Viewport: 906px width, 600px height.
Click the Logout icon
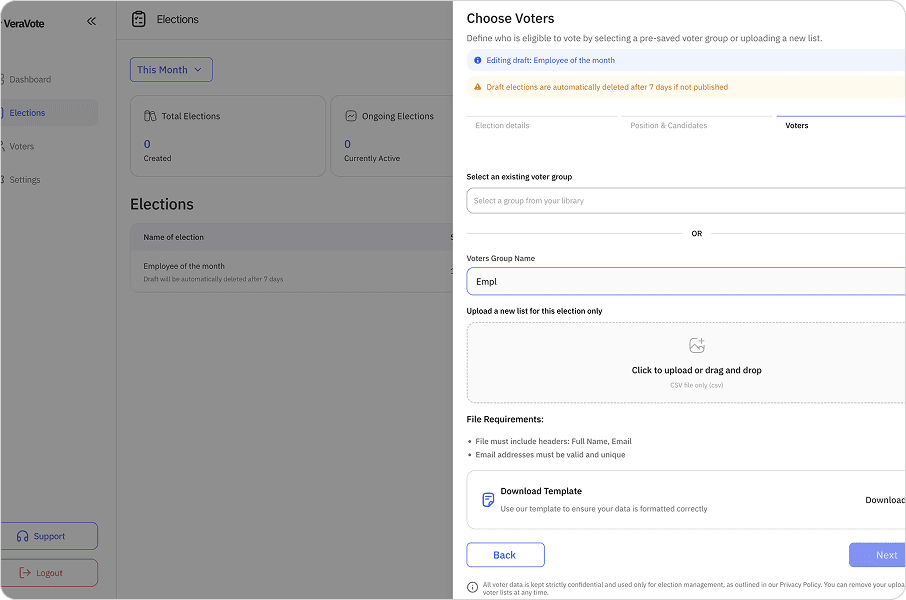coord(25,572)
